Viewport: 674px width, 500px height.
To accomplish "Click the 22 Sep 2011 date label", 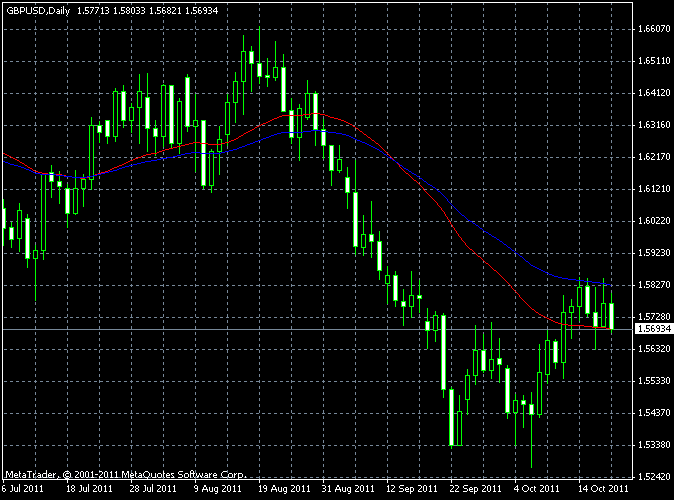I will coord(475,490).
